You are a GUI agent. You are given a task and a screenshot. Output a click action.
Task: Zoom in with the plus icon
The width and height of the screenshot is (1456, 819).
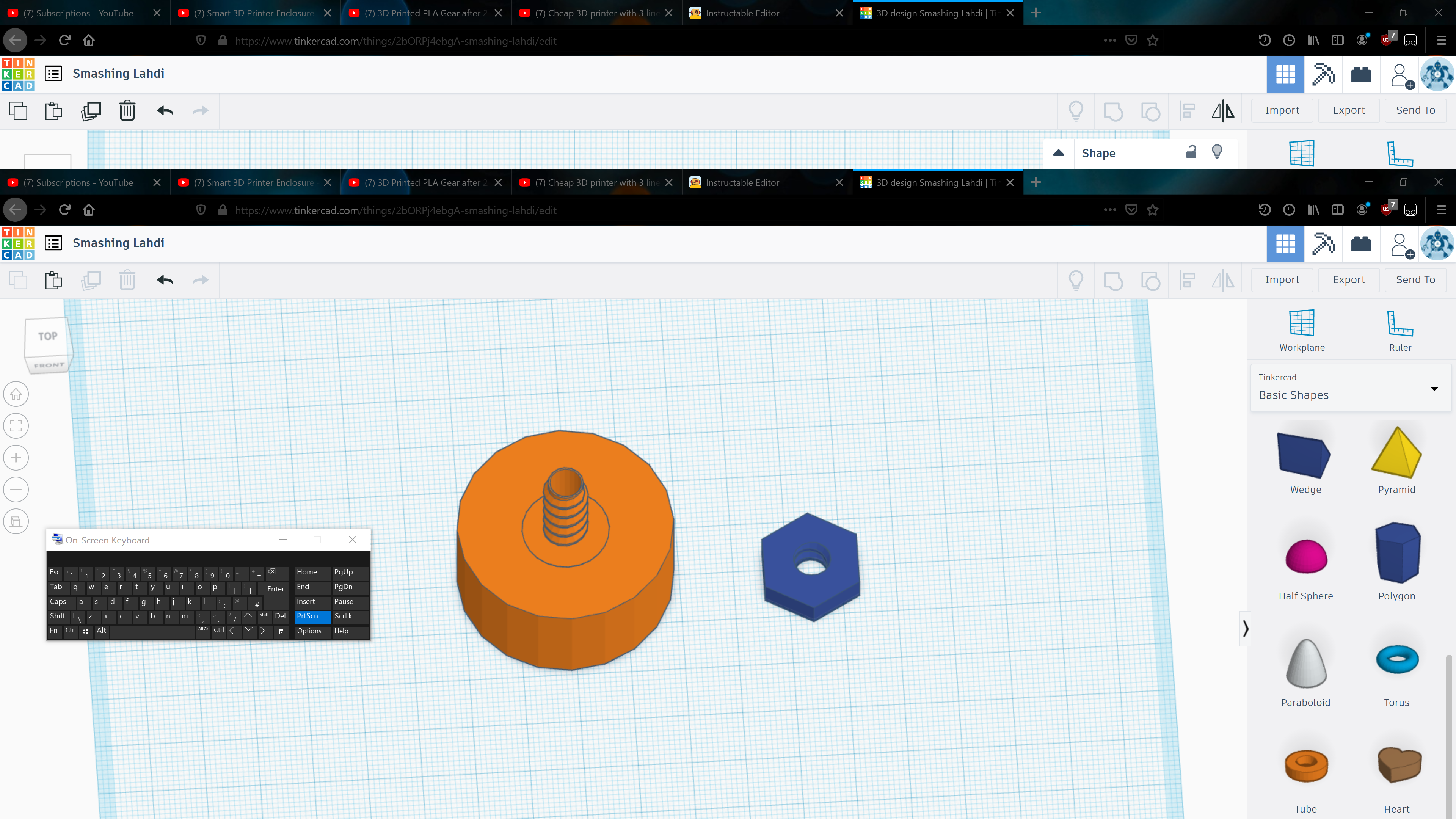click(x=16, y=458)
